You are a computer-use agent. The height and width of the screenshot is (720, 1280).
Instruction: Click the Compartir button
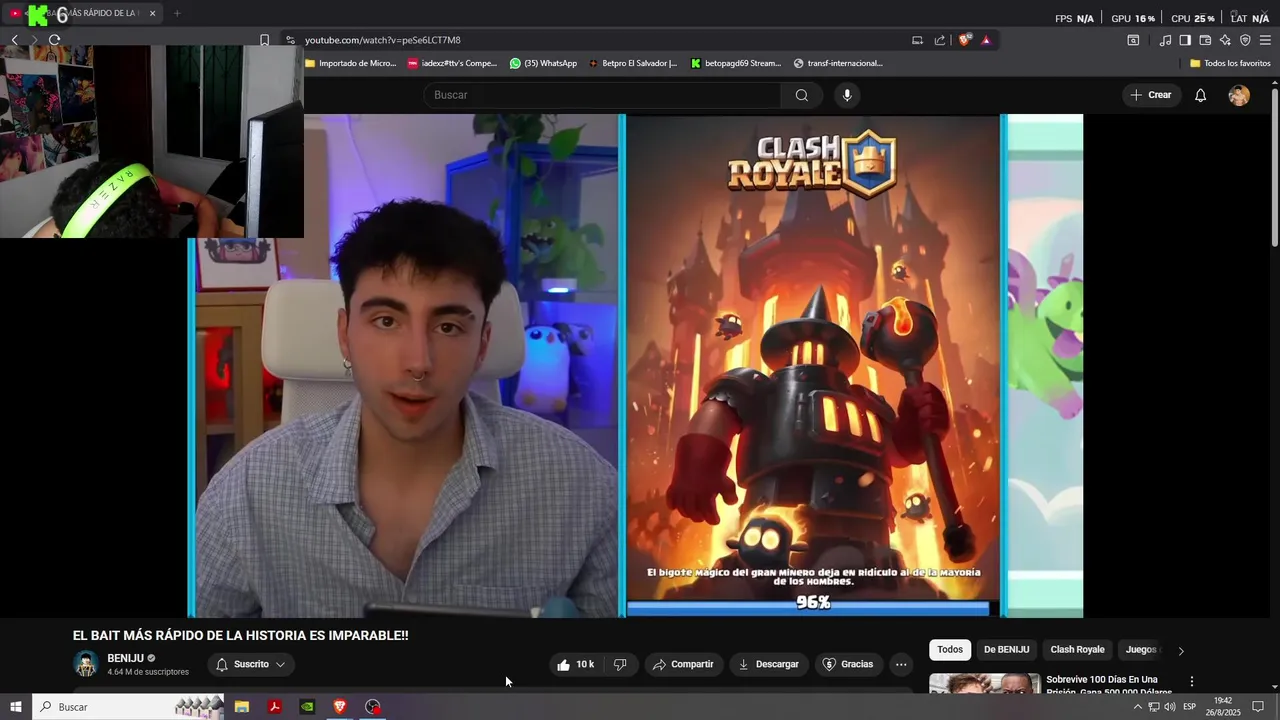(x=683, y=664)
